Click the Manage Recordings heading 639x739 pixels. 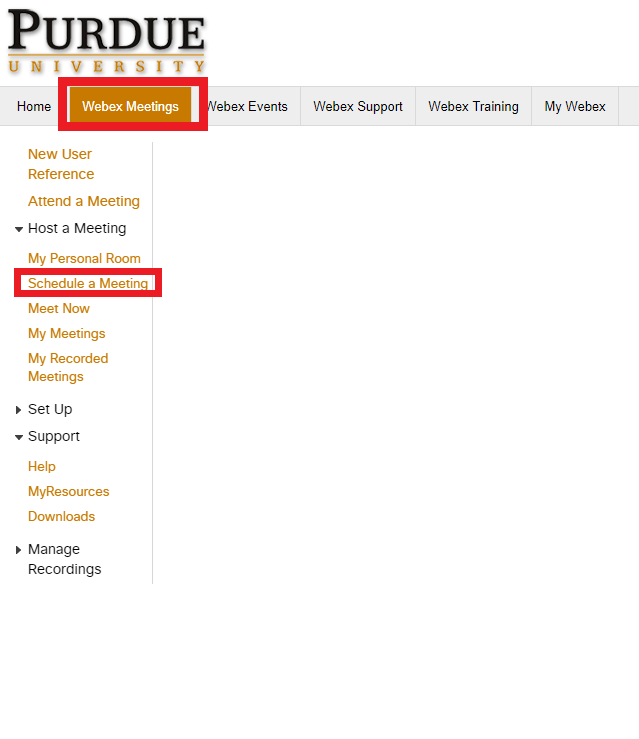[65, 559]
